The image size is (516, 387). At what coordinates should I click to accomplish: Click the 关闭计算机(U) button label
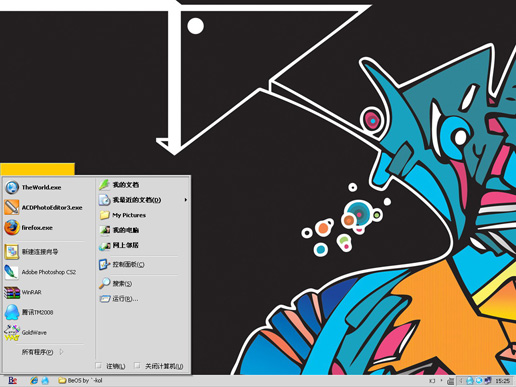[164, 366]
